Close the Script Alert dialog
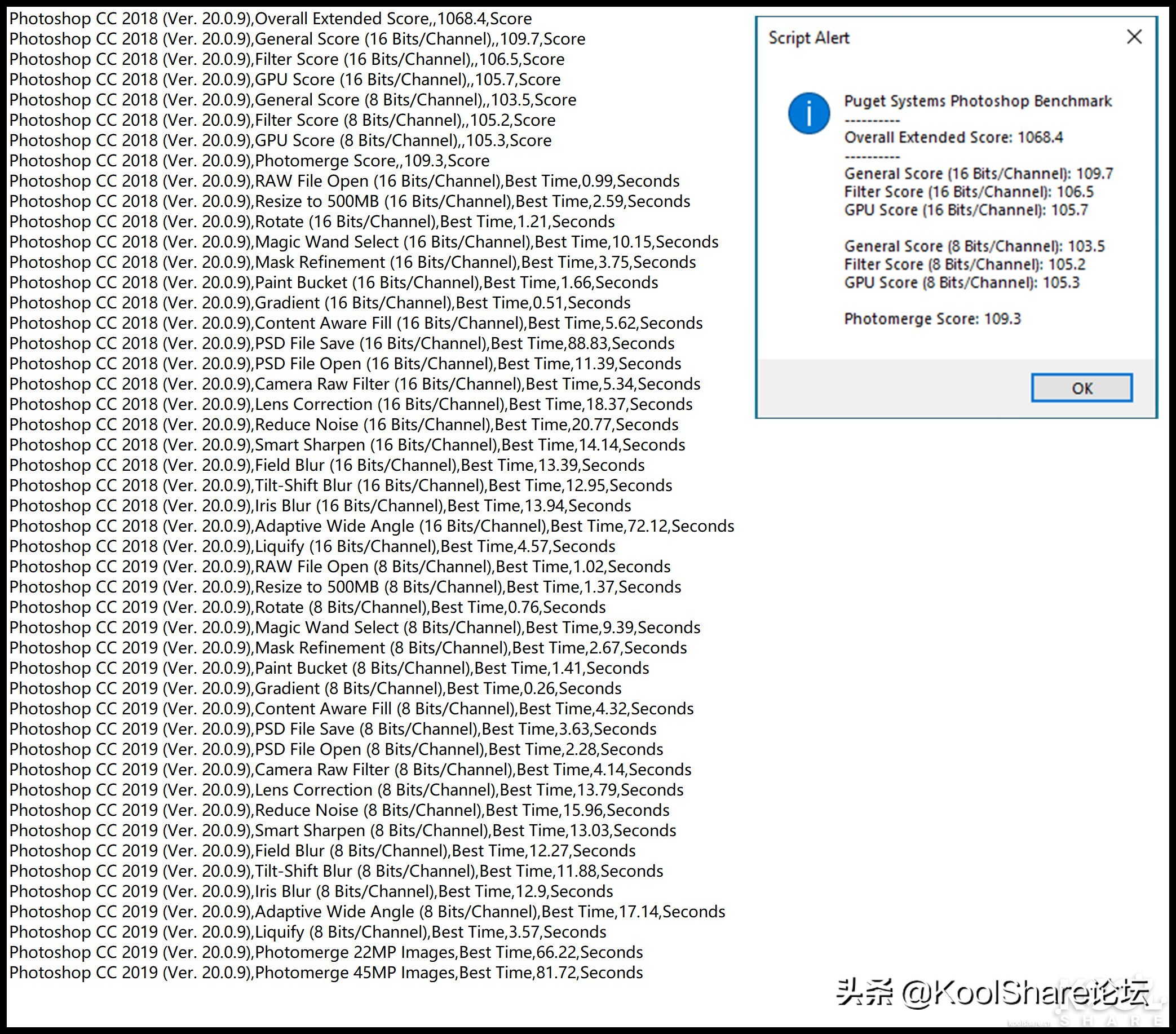 (1133, 37)
